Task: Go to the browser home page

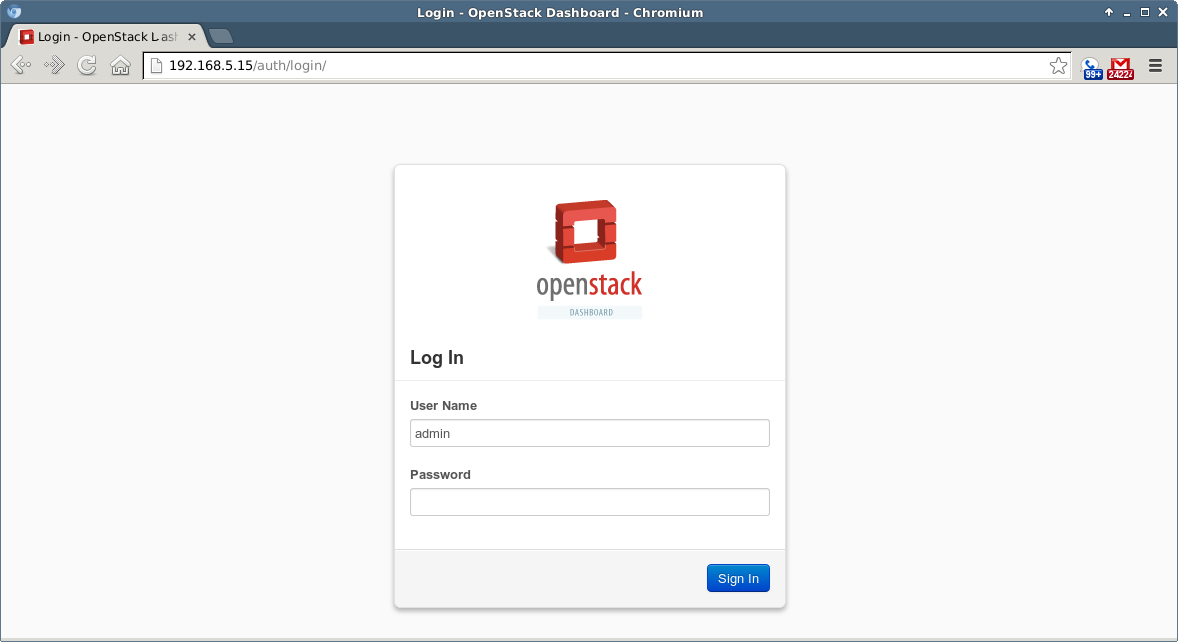Action: click(120, 66)
